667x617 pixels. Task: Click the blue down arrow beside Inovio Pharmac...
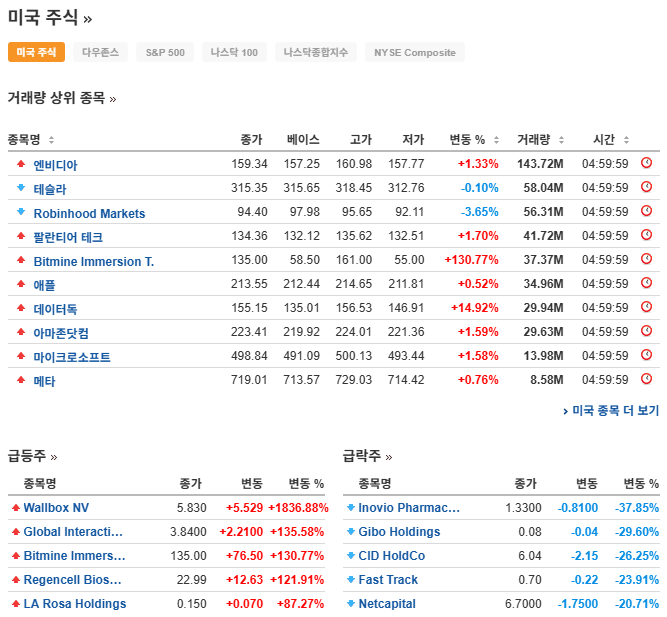pyautogui.click(x=351, y=507)
